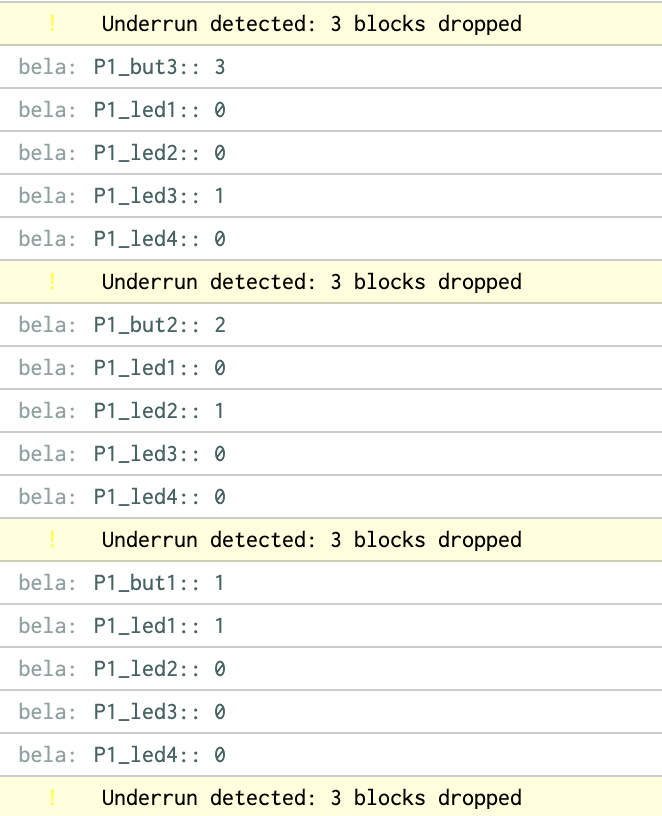This screenshot has height=816, width=662.
Task: Click 'Underrun detected' message directly above P1_but1
Action: coord(311,540)
